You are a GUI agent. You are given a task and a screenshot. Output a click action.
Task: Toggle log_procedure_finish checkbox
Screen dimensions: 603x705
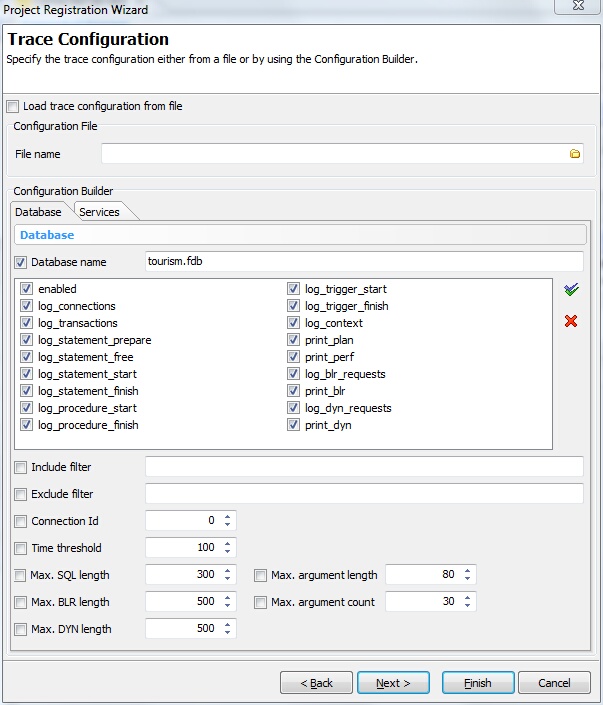pyautogui.click(x=27, y=425)
